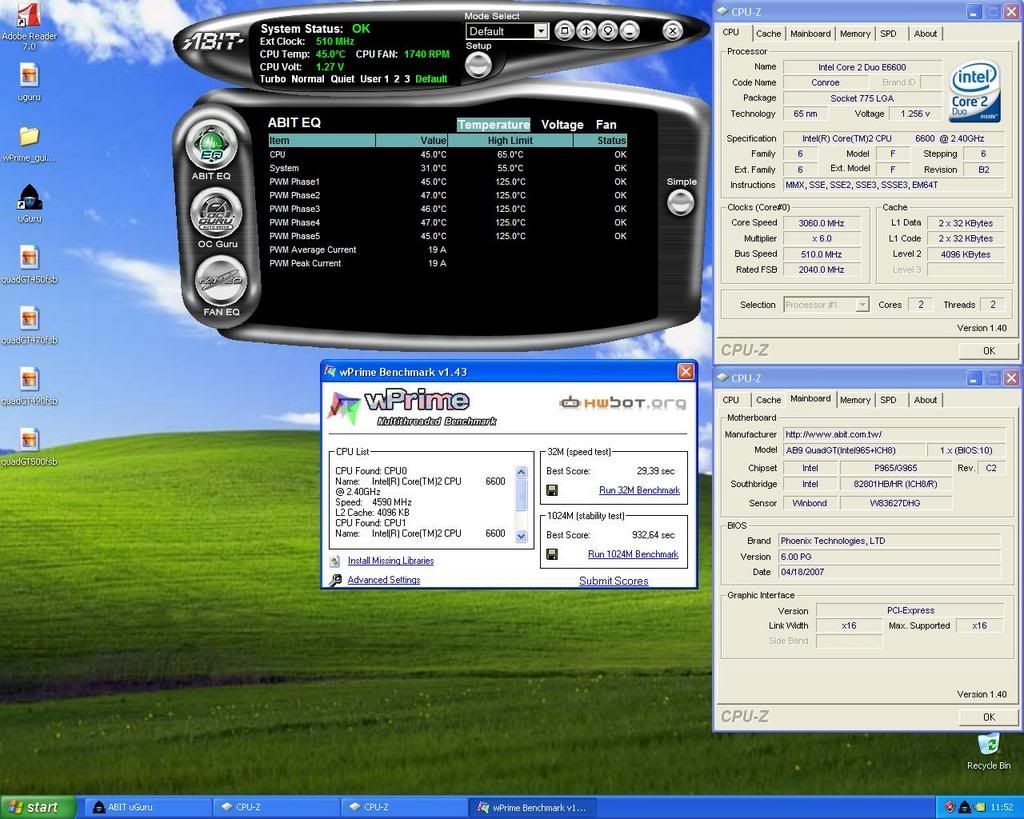
Task: Open the CPU tab in CPU-Z mainboard window
Action: point(731,400)
